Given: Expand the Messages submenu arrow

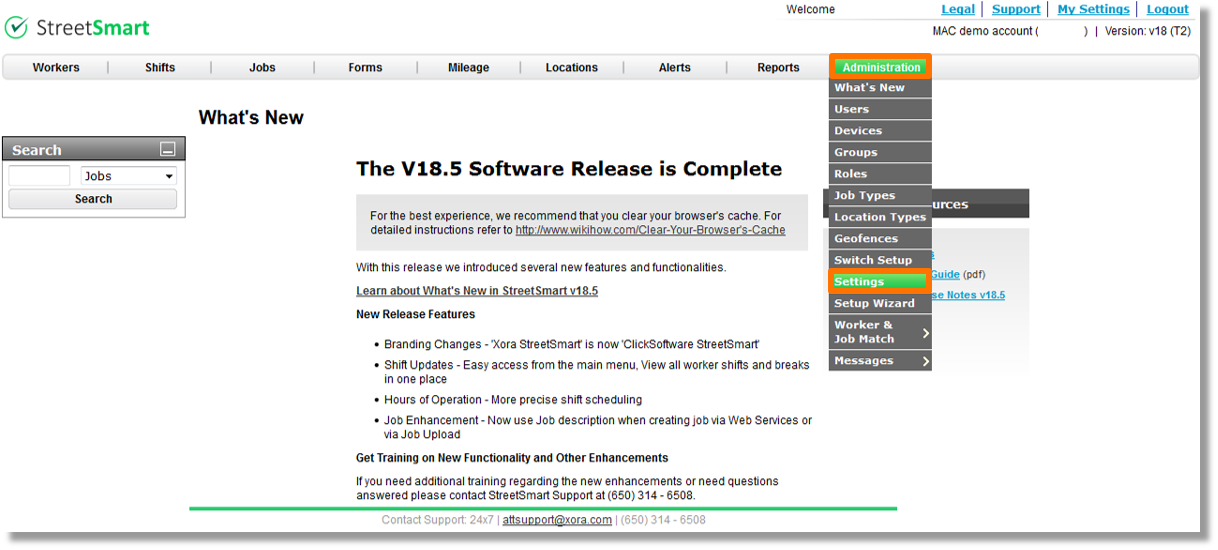Looking at the screenshot, I should pos(925,361).
